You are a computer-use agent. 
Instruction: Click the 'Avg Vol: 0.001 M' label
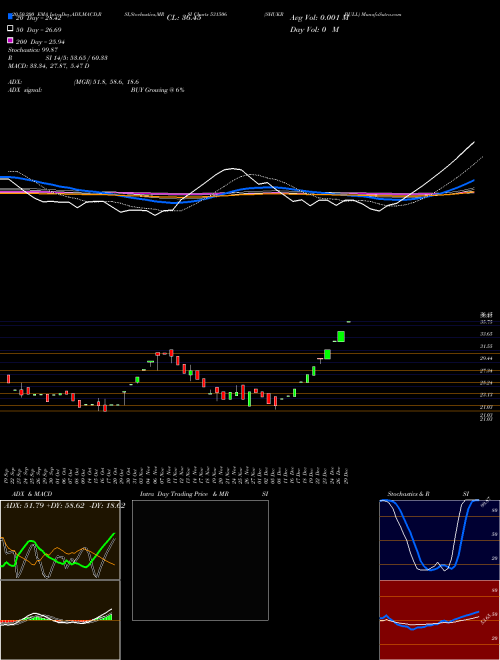[319, 18]
